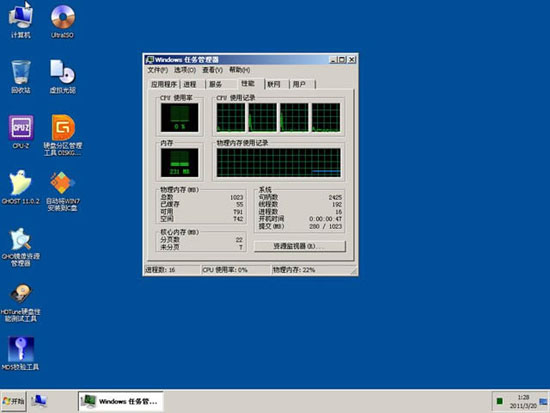Launch the CPU-Z desktop icon
550x413 pixels.
21,132
